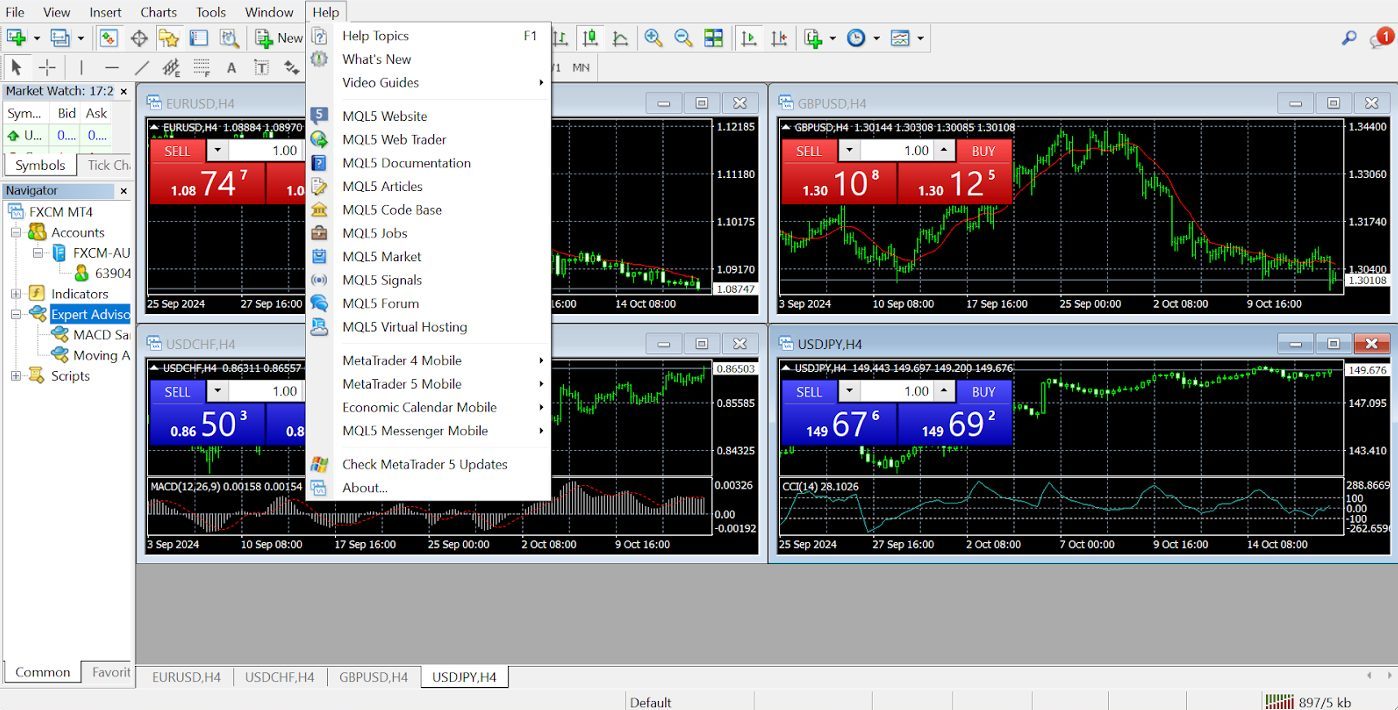The height and width of the screenshot is (710, 1398).
Task: Click the New Order toolbar button
Action: (278, 38)
